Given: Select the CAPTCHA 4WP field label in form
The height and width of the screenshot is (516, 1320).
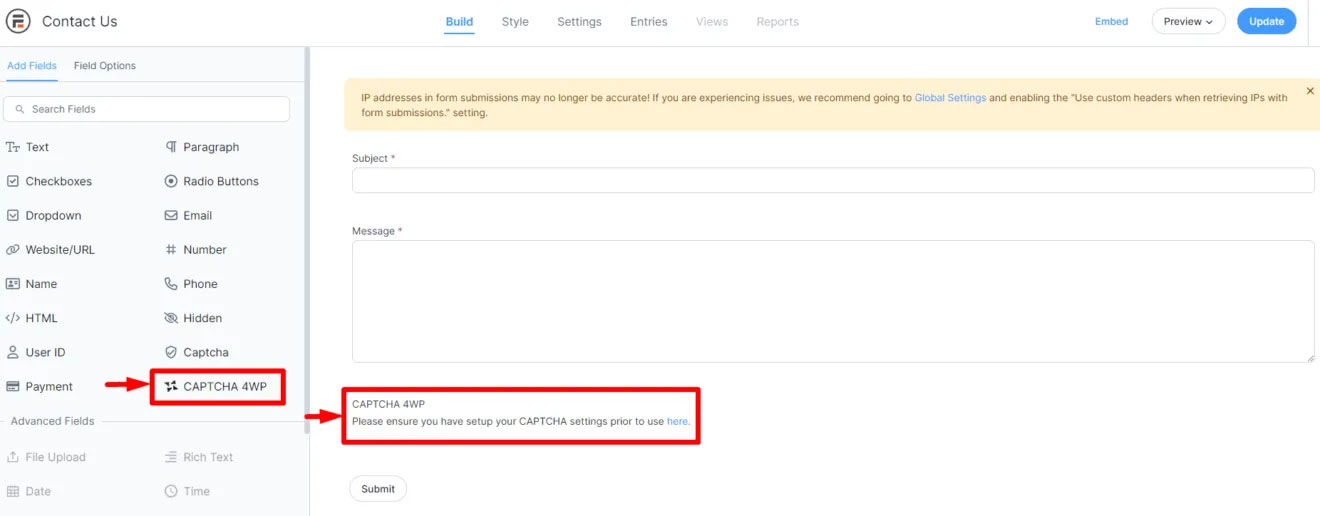Looking at the screenshot, I should 388,404.
